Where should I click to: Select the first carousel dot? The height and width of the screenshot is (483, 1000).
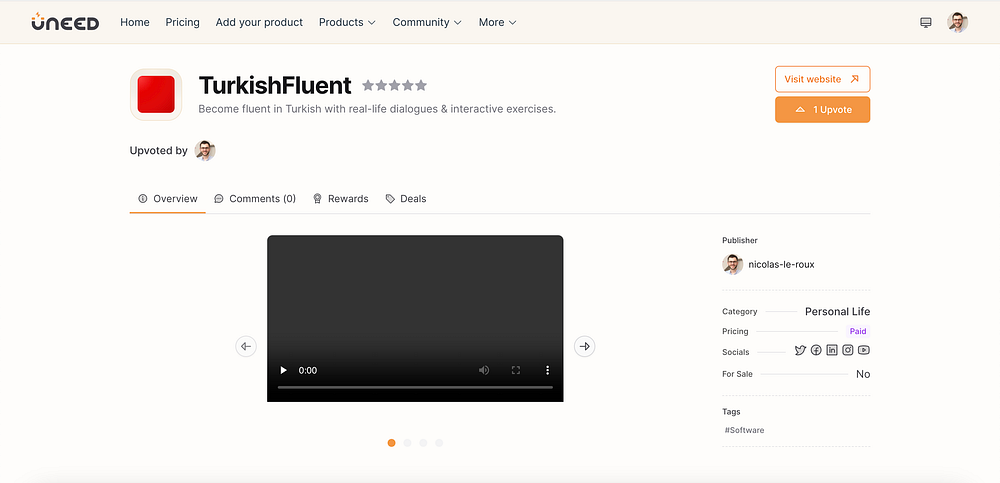[392, 443]
